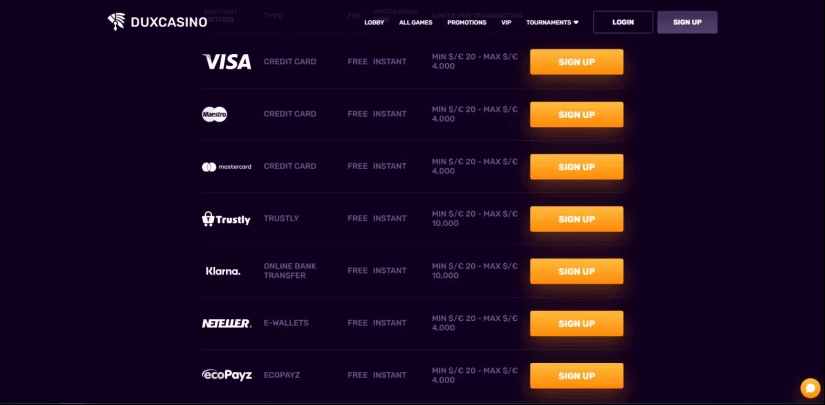Click the Login button in header
The height and width of the screenshot is (405, 825).
tap(623, 22)
